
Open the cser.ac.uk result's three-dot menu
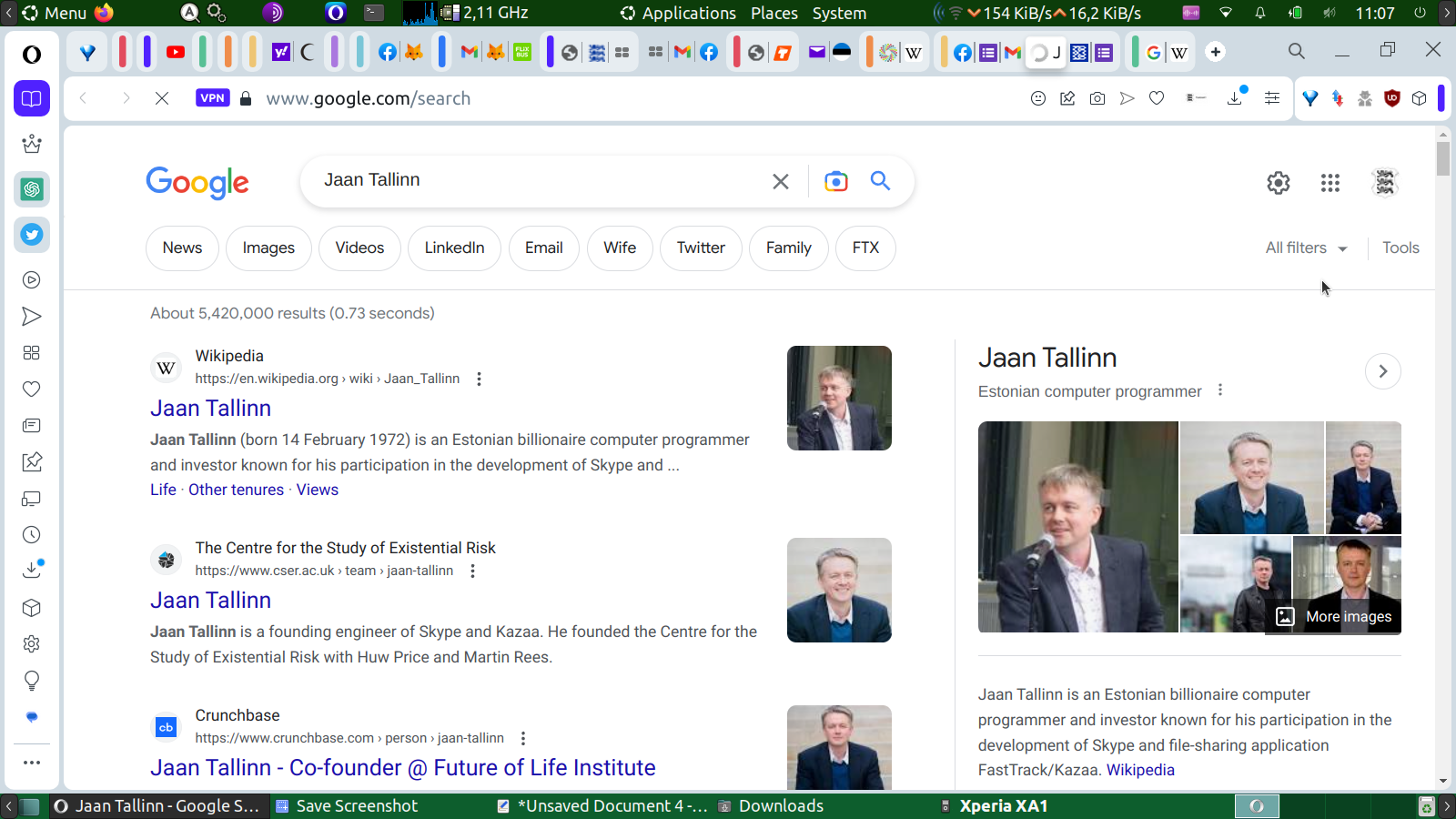pyautogui.click(x=472, y=571)
